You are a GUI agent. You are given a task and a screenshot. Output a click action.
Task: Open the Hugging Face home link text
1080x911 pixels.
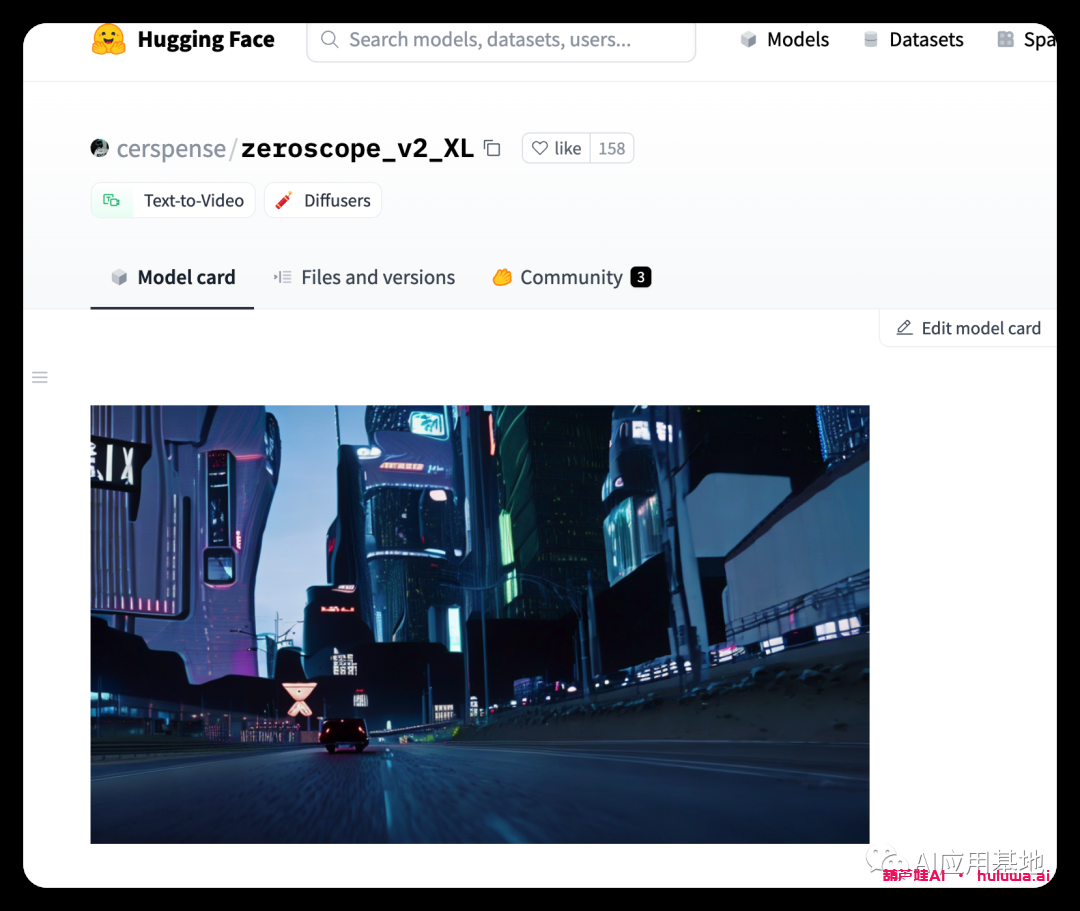tap(206, 39)
